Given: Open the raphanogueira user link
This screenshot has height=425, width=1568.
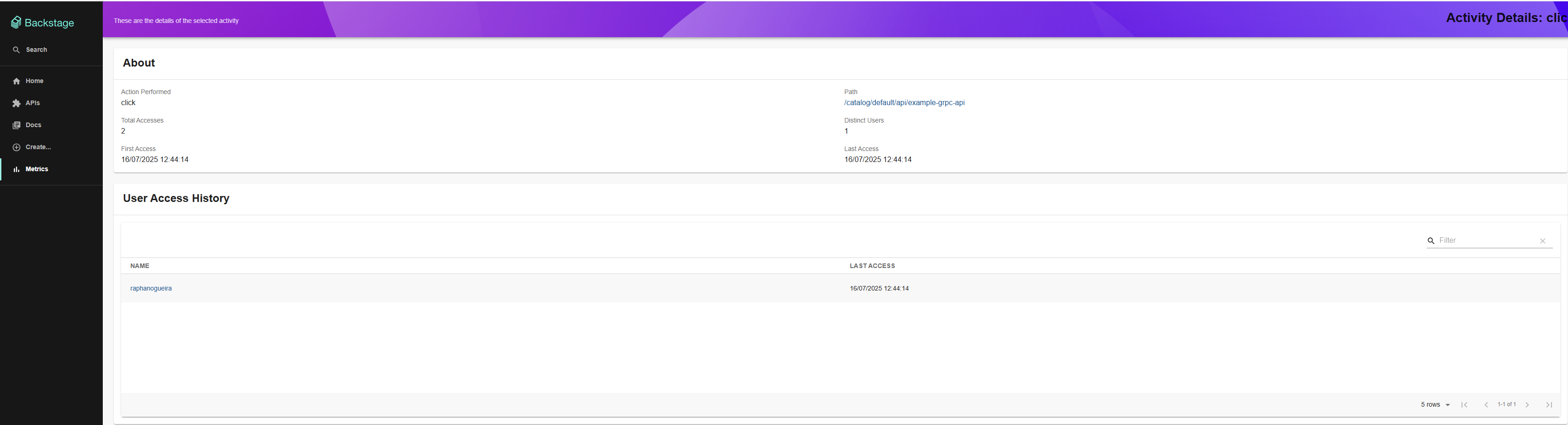Looking at the screenshot, I should click(x=151, y=289).
